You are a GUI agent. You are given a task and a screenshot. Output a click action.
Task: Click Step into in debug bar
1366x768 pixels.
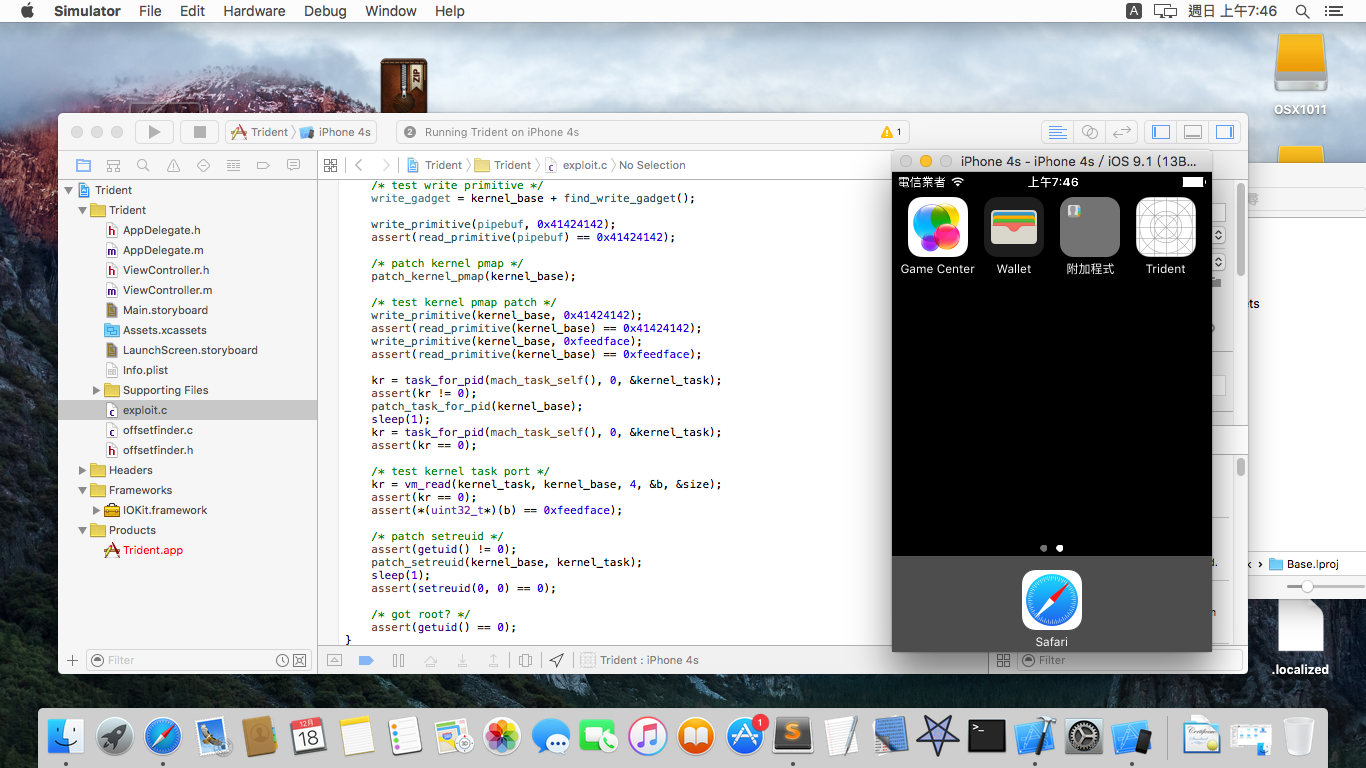point(462,660)
